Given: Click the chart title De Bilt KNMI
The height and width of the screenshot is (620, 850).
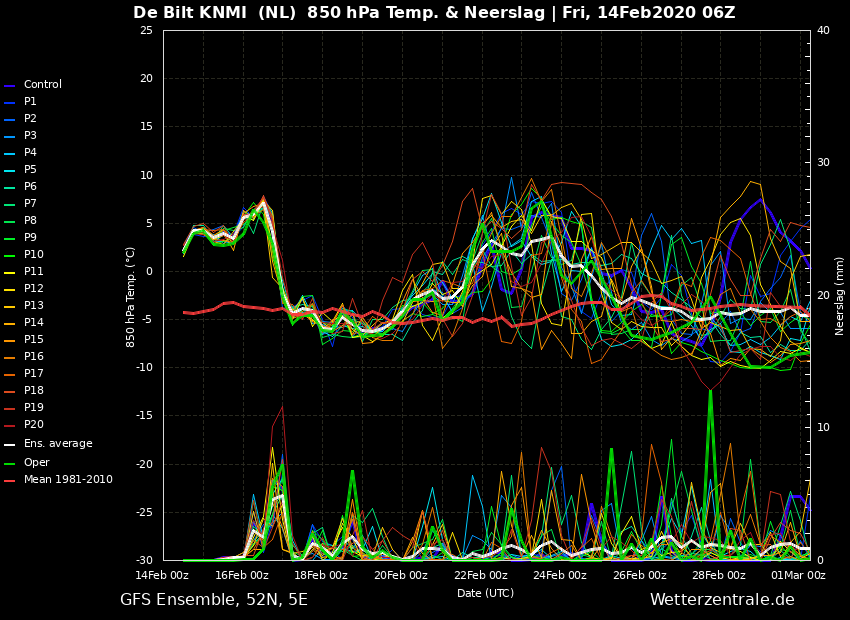Looking at the screenshot, I should click(190, 12).
